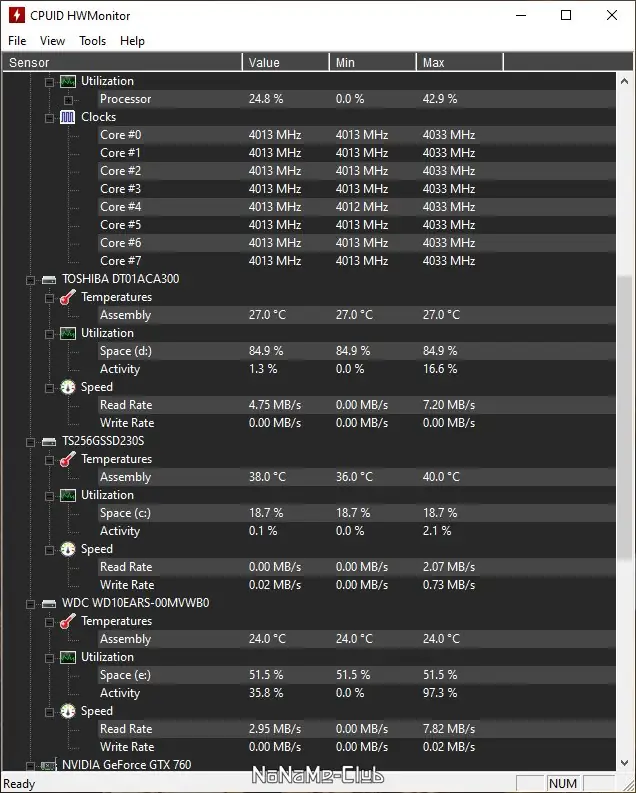Click the thermometer icon under WDC WD10EARS
The width and height of the screenshot is (636, 793).
tap(67, 621)
